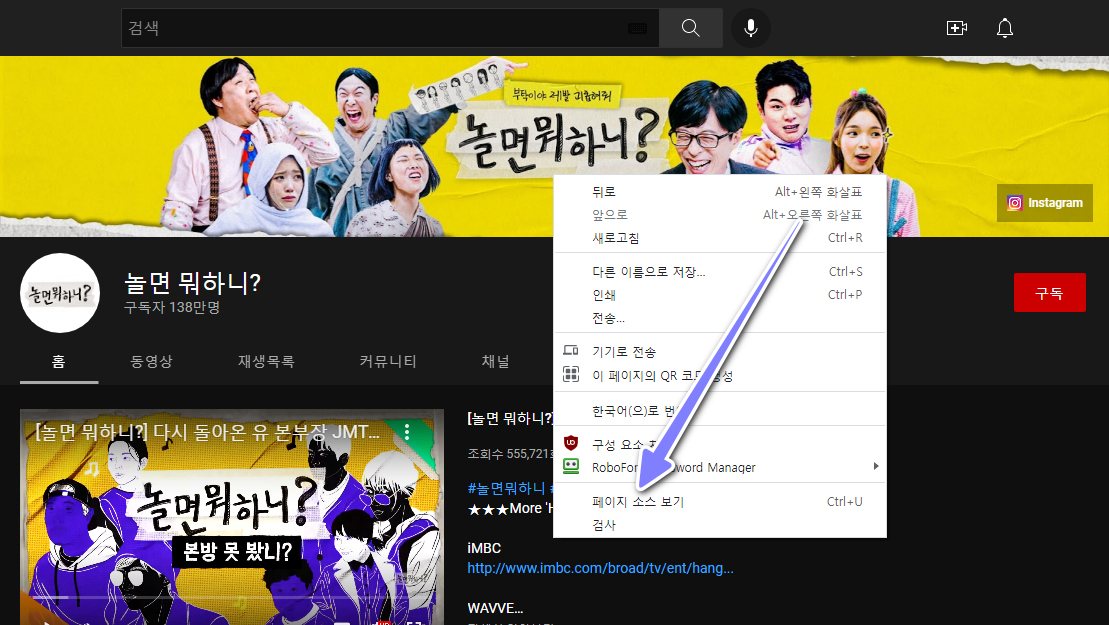Click the featured video thumbnail
This screenshot has width=1109, height=625.
click(232, 517)
